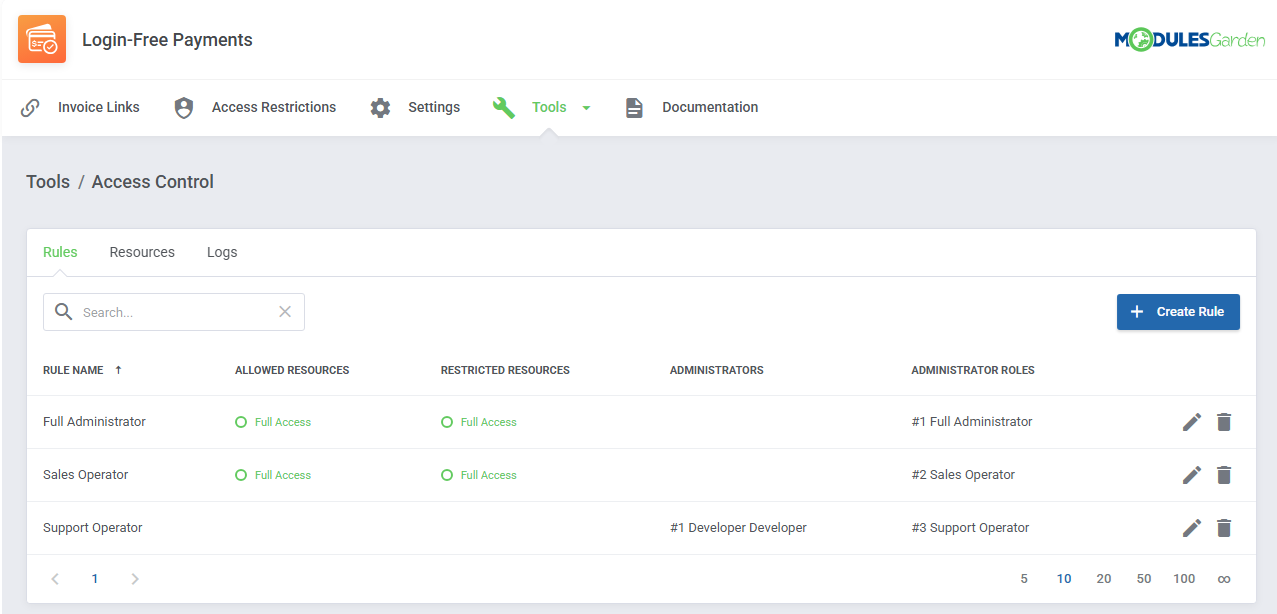Delete the Support Operator rule
Image resolution: width=1277 pixels, height=614 pixels.
1224,528
